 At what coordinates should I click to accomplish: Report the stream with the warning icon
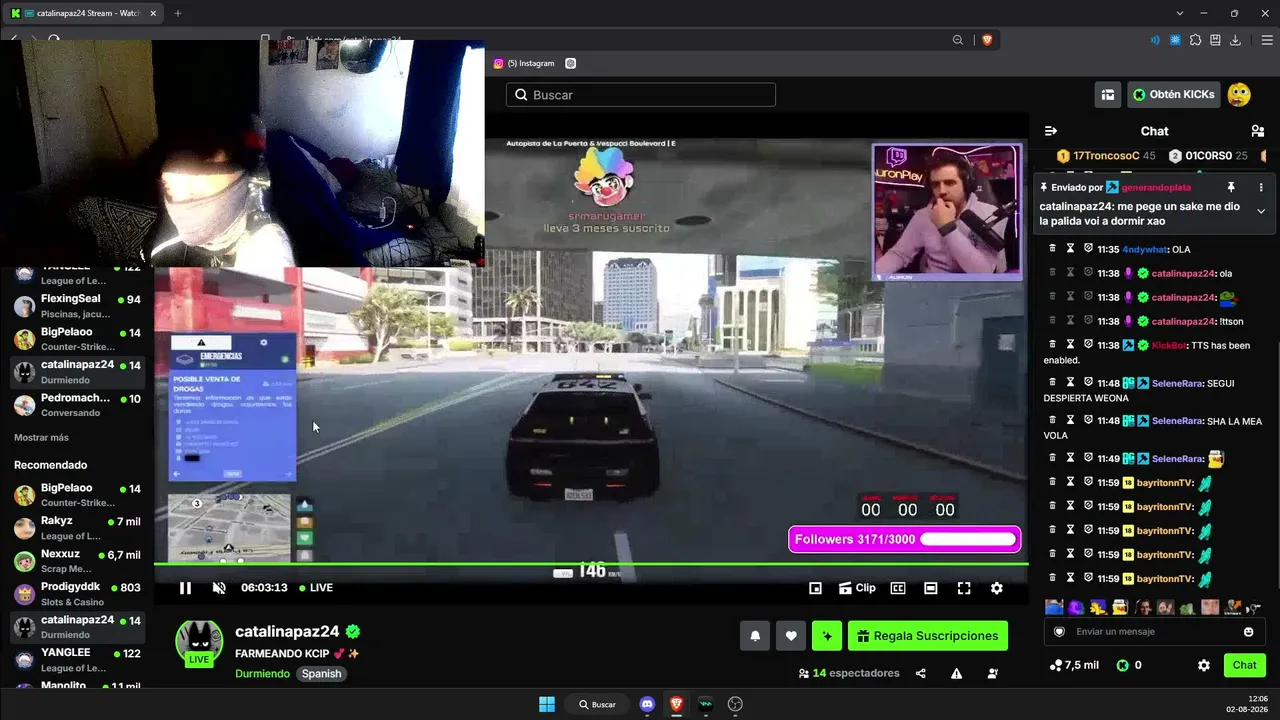pos(956,674)
